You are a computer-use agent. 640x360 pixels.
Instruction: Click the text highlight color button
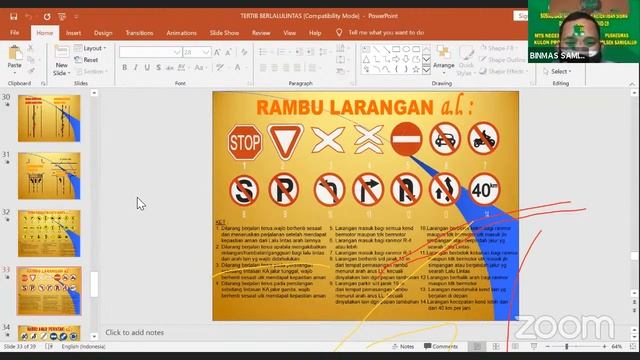tap(221, 67)
